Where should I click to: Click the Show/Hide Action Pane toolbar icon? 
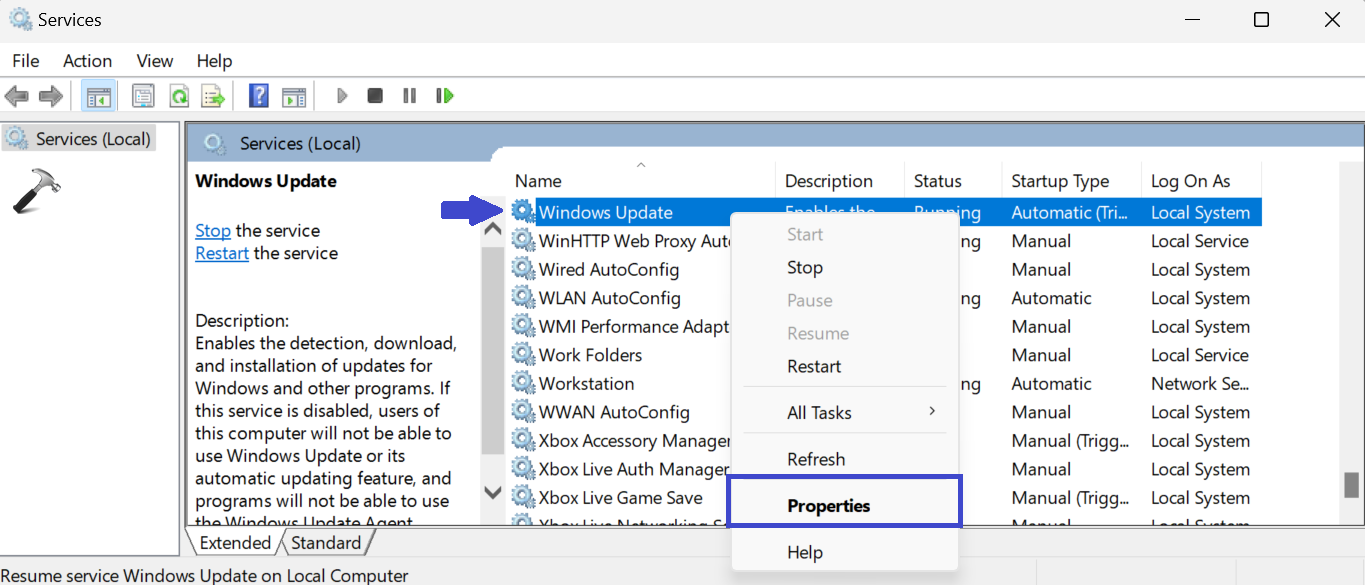point(294,96)
